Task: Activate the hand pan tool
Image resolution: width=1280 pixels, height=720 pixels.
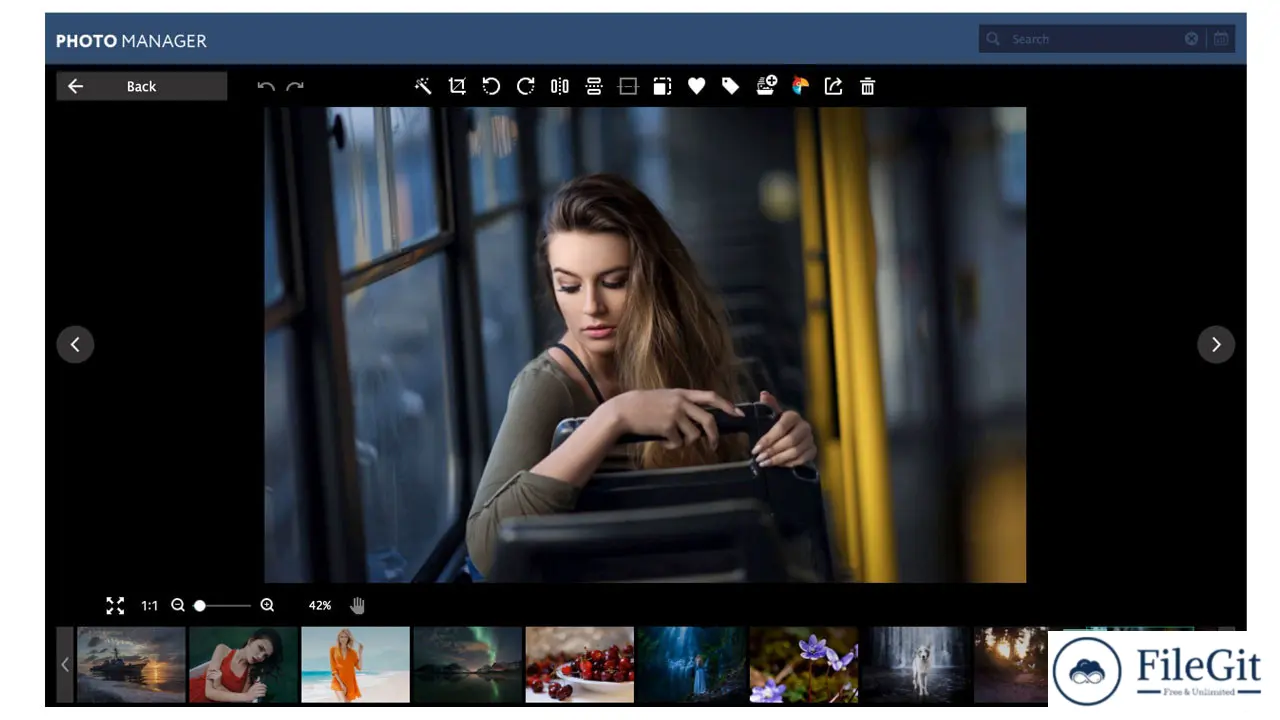Action: (x=357, y=605)
